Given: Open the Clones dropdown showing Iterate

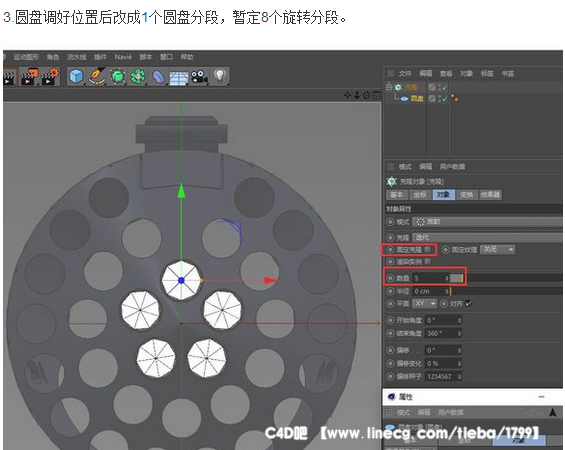Looking at the screenshot, I should pos(488,237).
